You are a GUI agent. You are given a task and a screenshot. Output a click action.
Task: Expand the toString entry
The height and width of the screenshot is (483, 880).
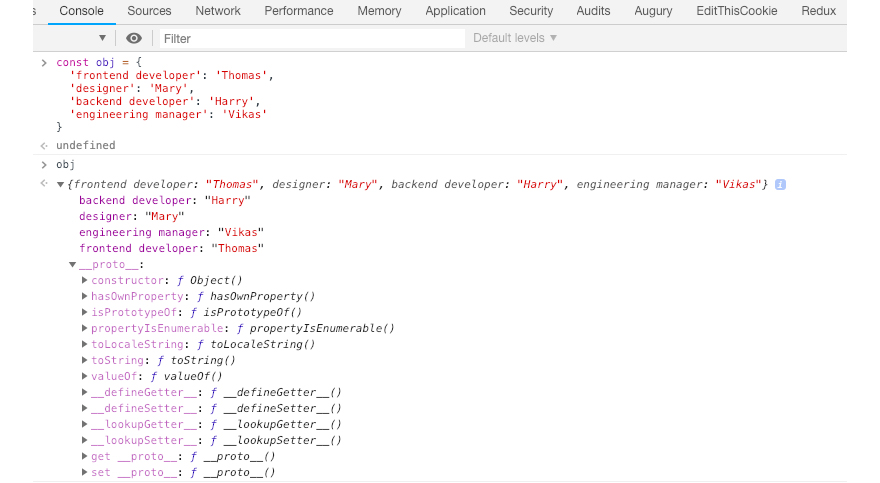(x=84, y=360)
